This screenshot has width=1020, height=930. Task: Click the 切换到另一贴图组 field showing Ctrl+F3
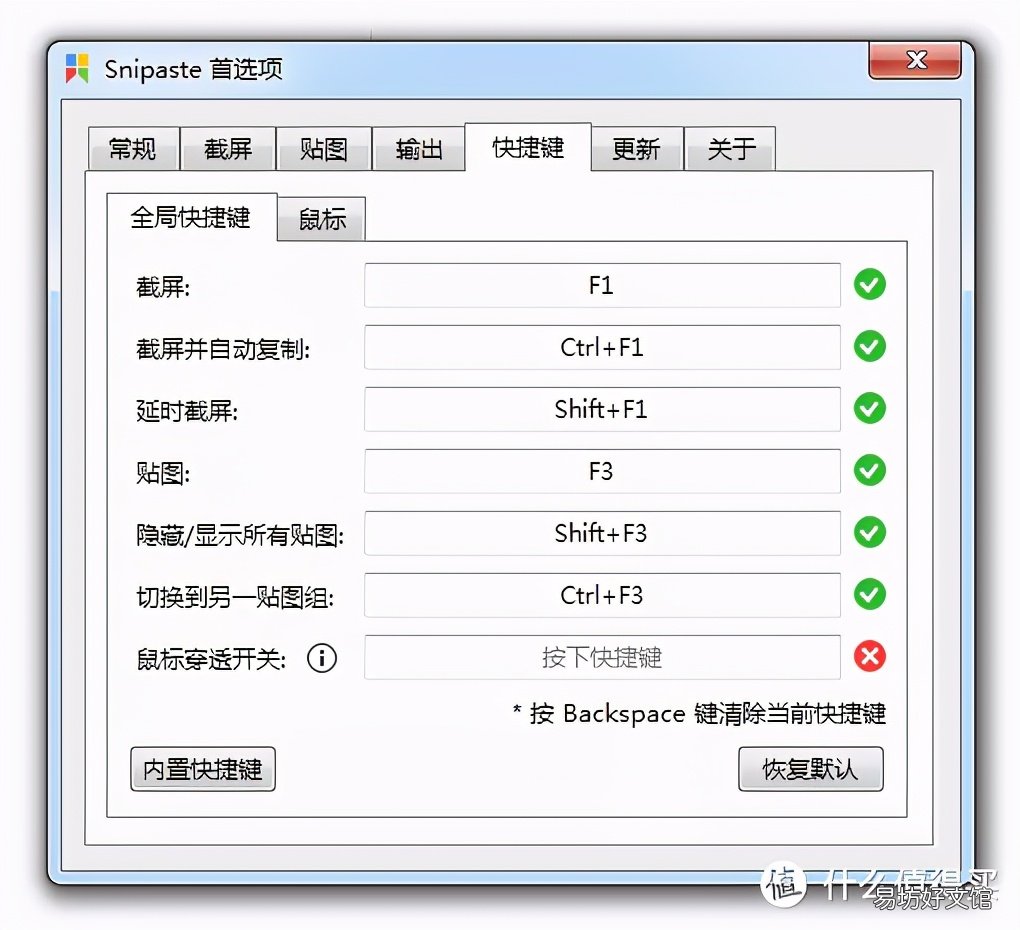tap(602, 595)
